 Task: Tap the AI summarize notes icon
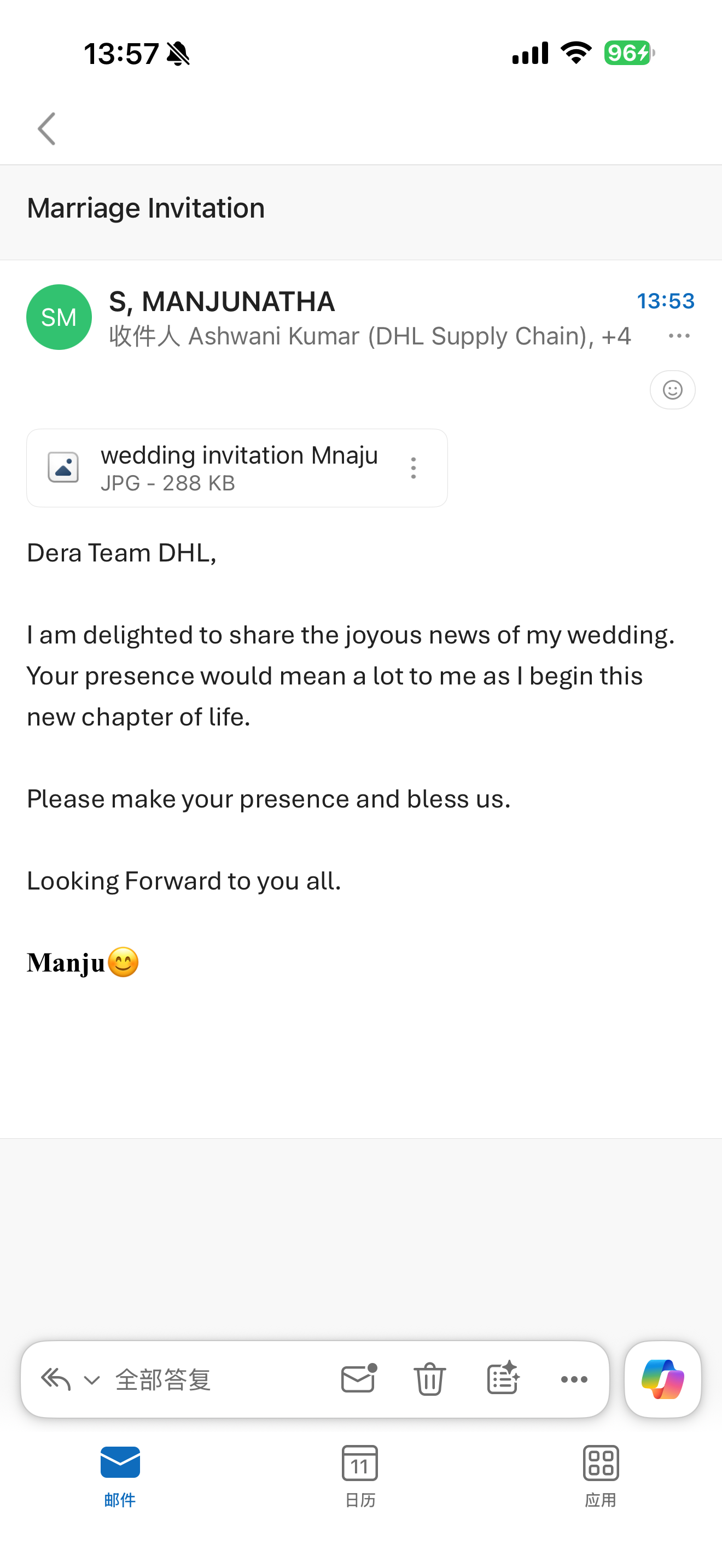tap(503, 1379)
